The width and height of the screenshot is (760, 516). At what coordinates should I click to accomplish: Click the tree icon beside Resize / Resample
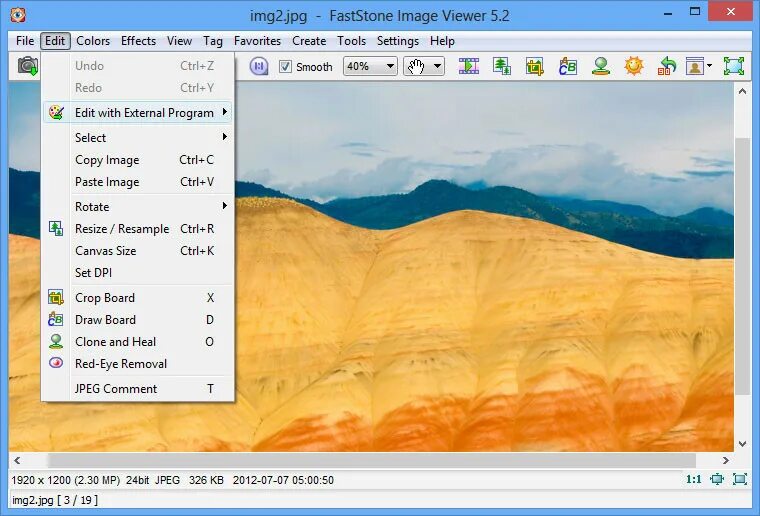click(x=56, y=228)
